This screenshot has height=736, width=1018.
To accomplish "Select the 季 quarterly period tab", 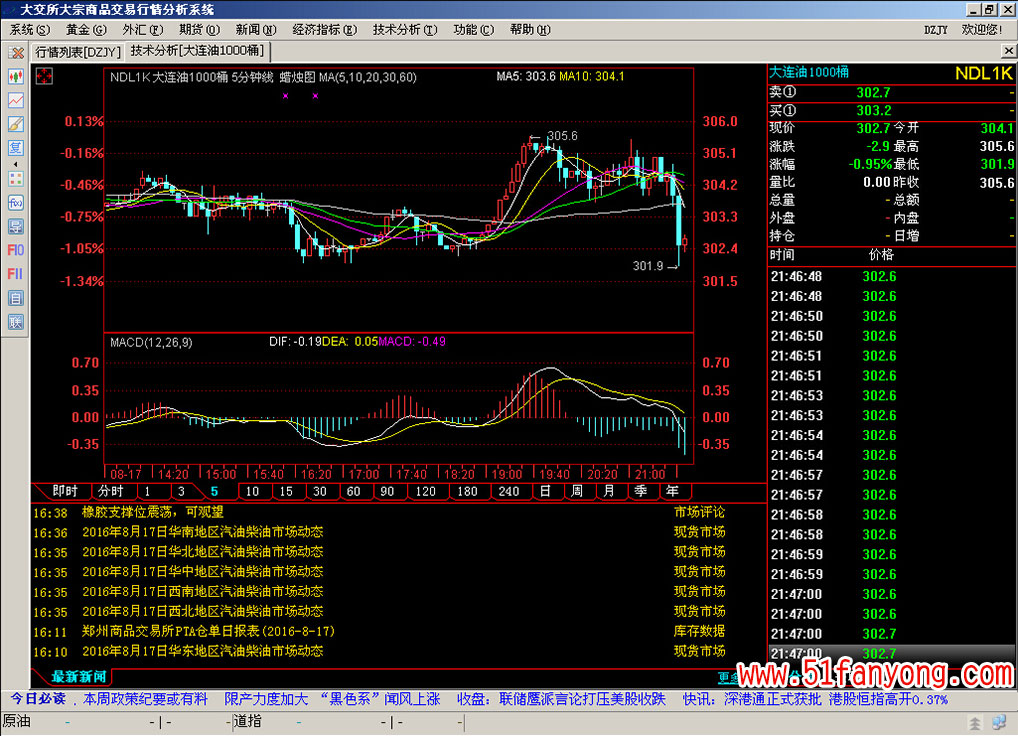I will [641, 491].
